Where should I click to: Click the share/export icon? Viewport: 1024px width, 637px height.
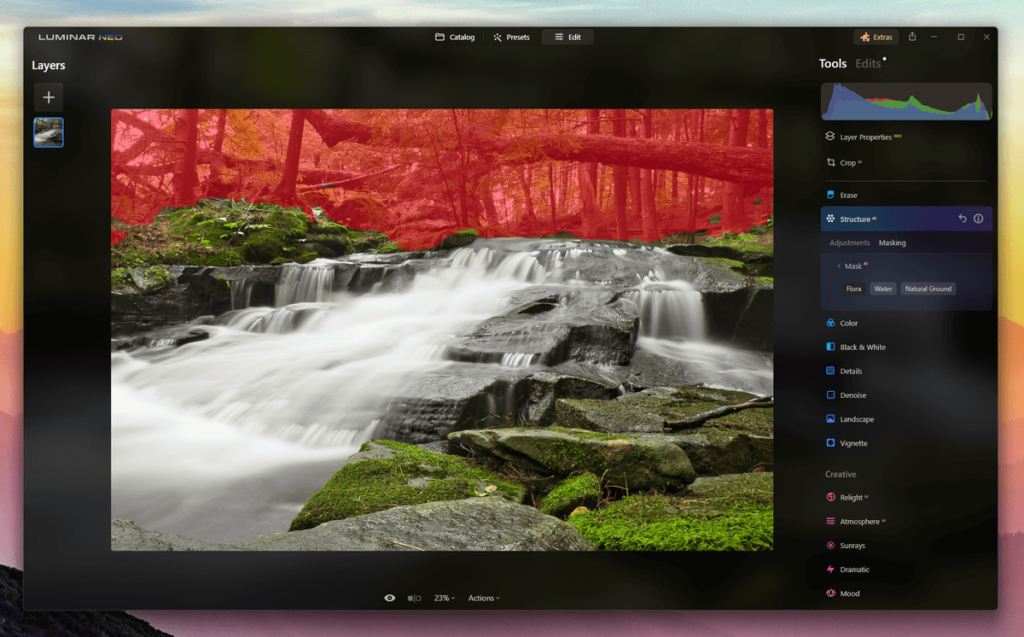(x=912, y=37)
